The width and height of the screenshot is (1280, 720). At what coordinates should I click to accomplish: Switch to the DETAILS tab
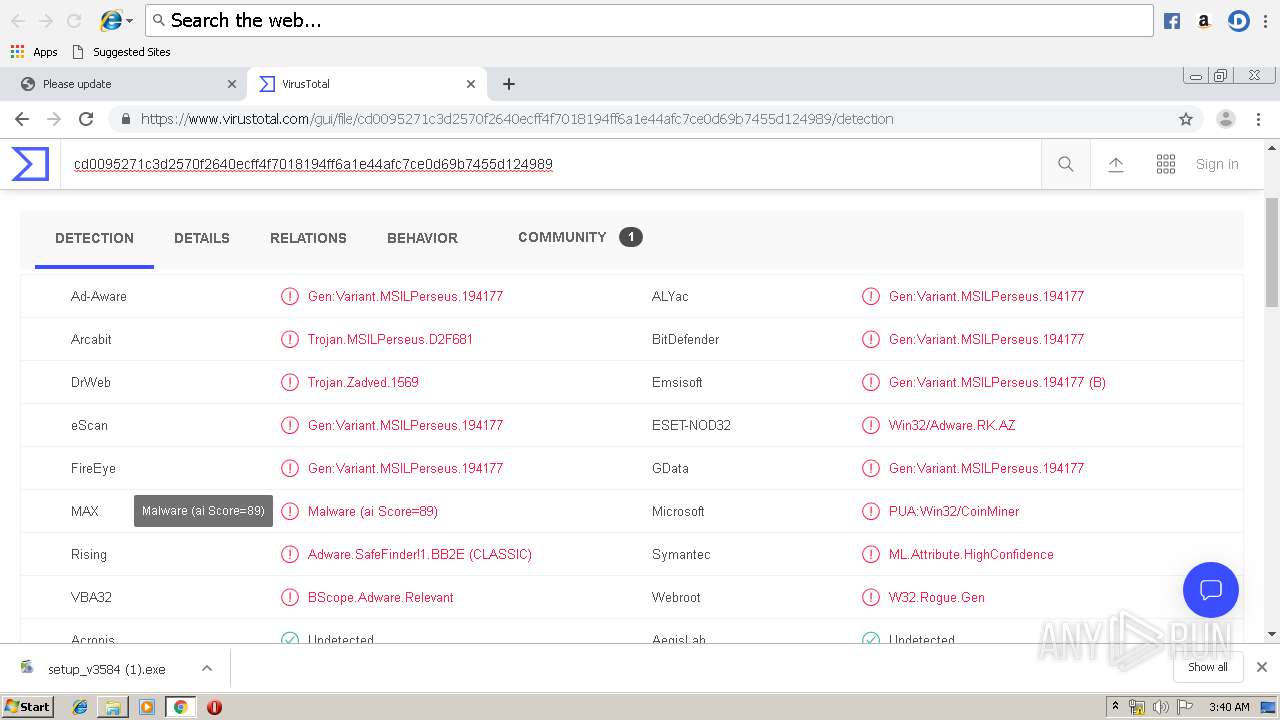202,238
